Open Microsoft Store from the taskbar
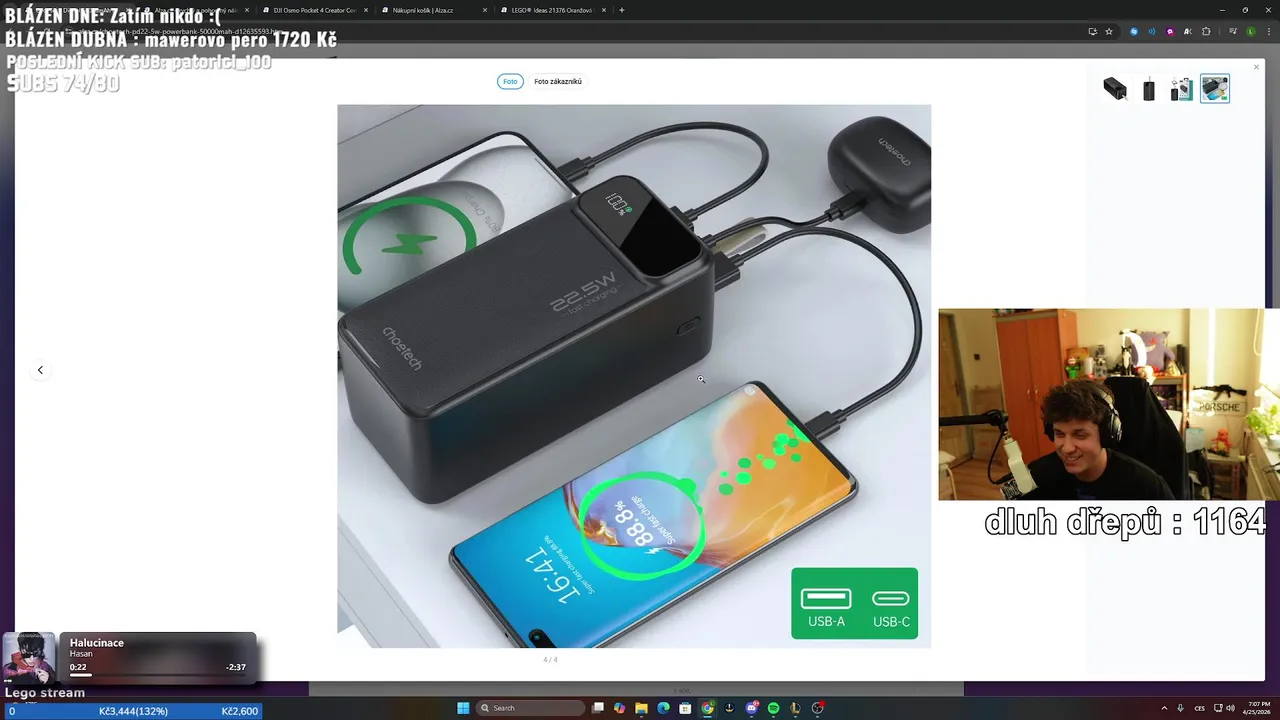1280x720 pixels. [x=685, y=708]
